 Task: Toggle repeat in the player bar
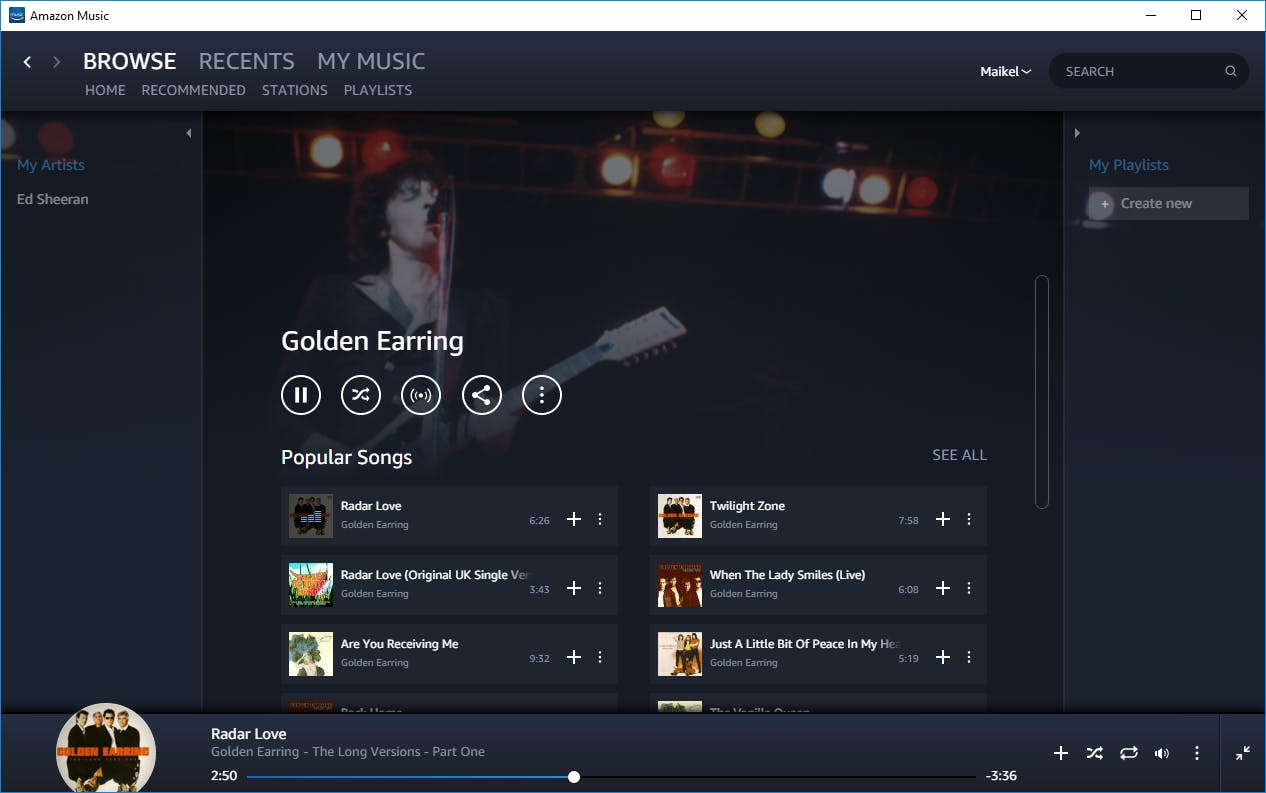click(x=1129, y=753)
